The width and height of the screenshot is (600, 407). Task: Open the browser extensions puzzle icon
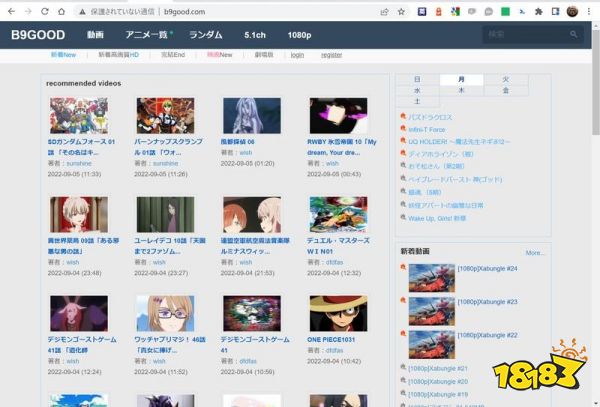(x=539, y=12)
